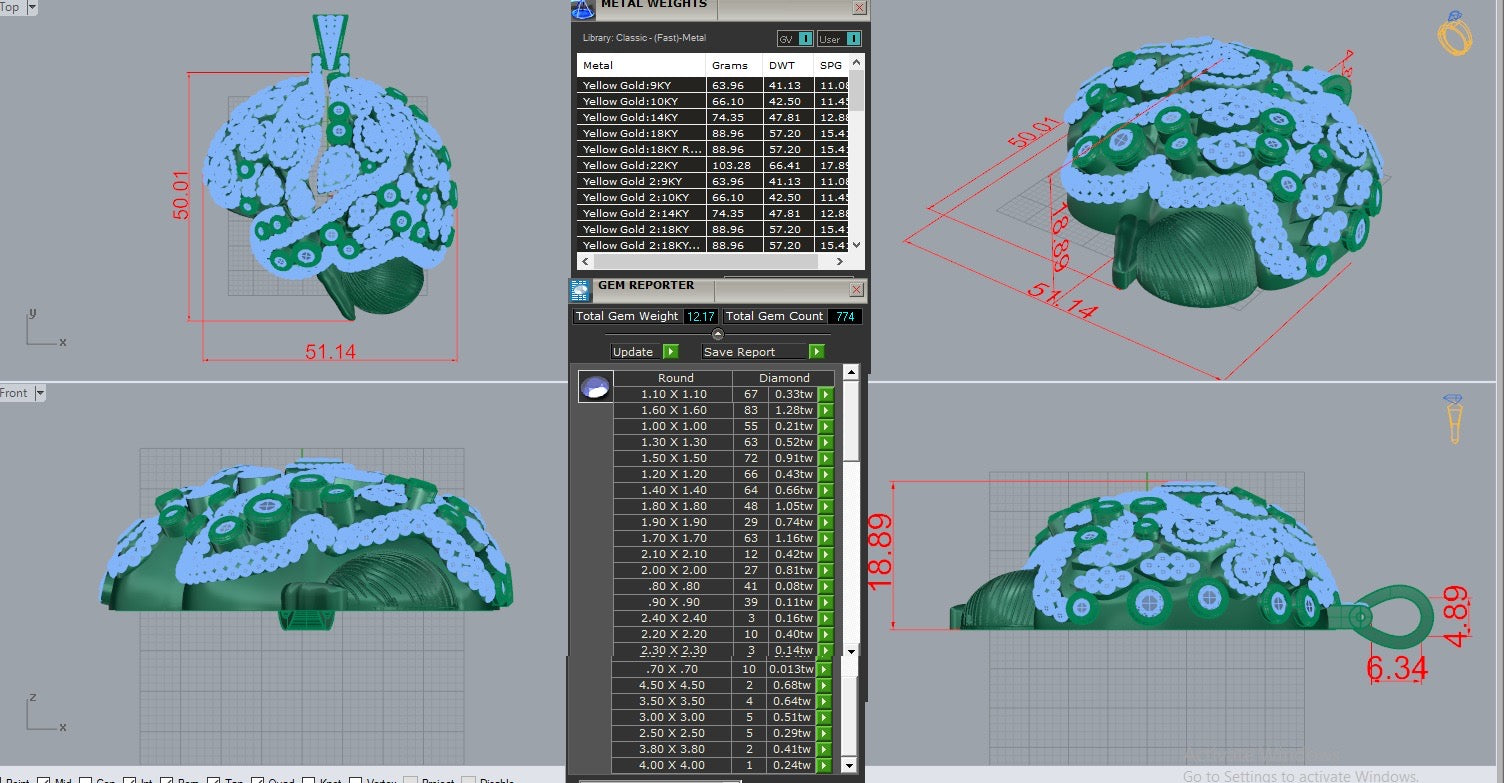Image resolution: width=1512 pixels, height=783 pixels.
Task: Toggle the User switch in Metal Weights
Action: (852, 39)
